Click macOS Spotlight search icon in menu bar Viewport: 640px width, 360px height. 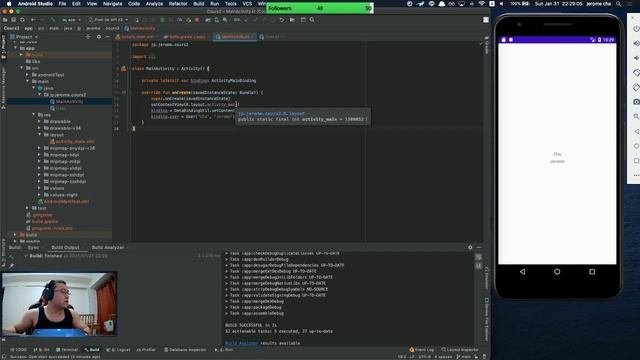(619, 4)
